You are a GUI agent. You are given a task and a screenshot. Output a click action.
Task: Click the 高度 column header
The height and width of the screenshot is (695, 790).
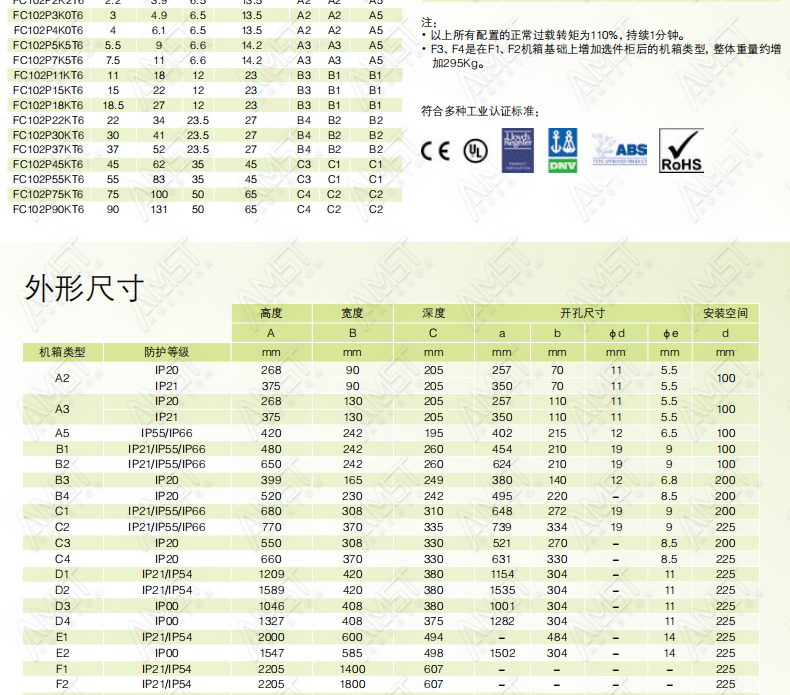(x=271, y=313)
